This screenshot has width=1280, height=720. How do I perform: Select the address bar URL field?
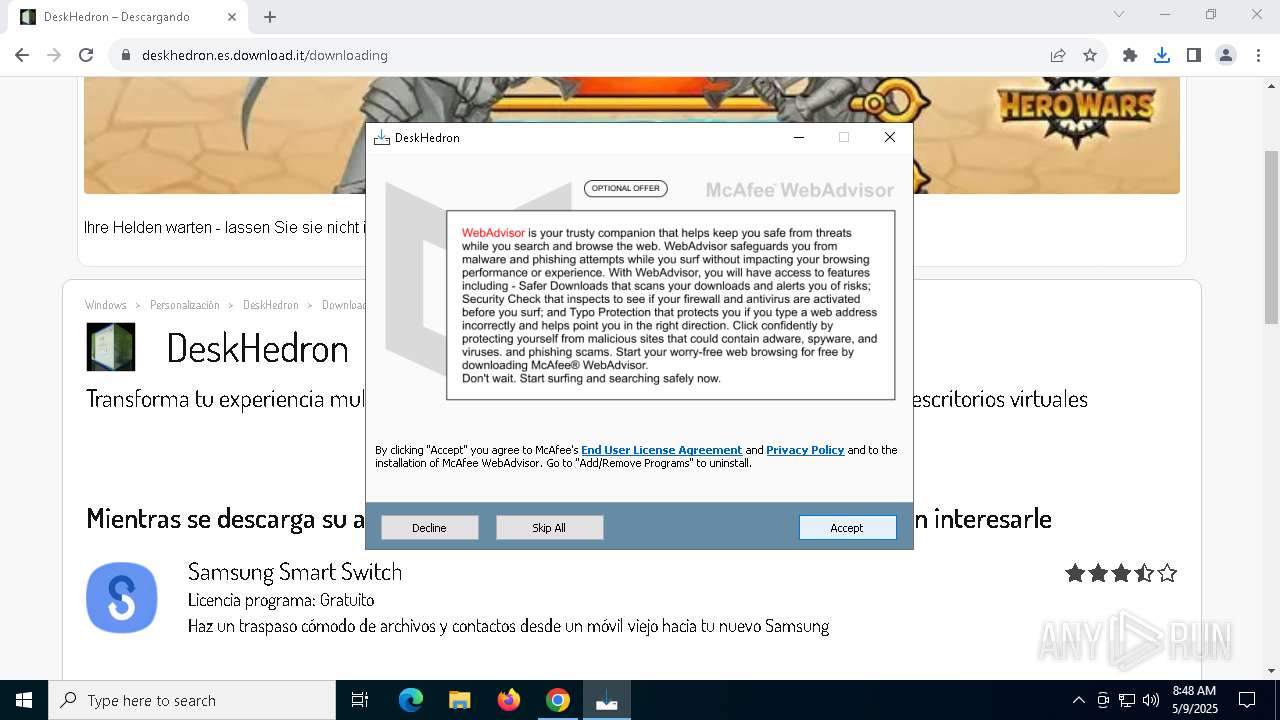coord(580,55)
